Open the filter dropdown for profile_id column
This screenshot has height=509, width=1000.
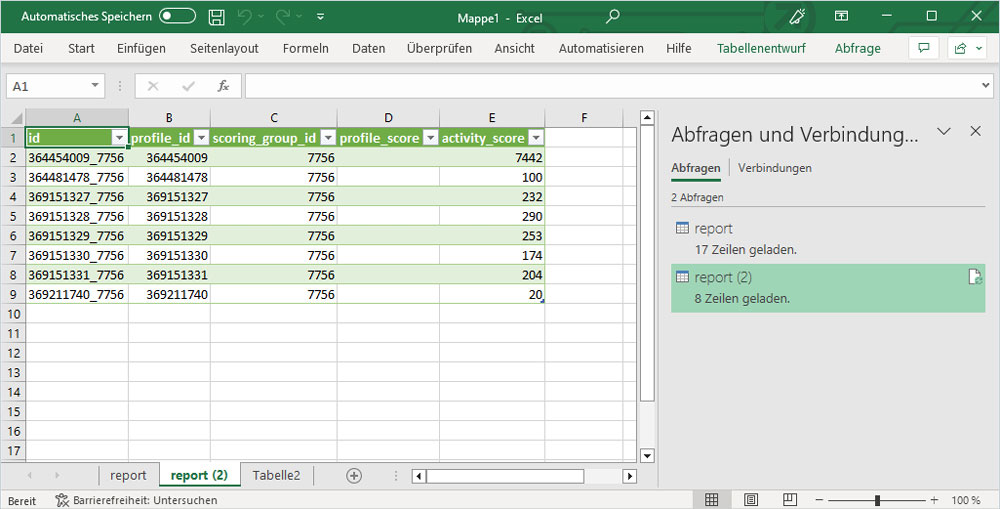(201, 138)
